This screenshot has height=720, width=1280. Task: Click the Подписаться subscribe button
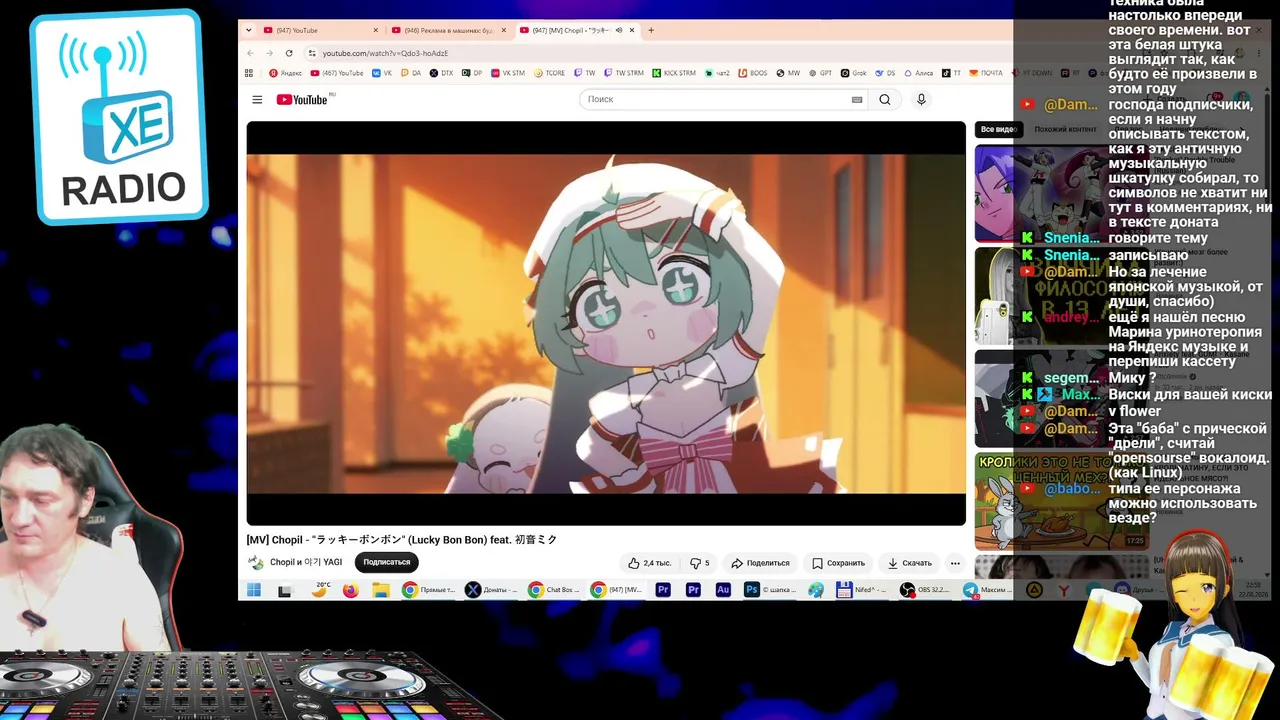(387, 562)
